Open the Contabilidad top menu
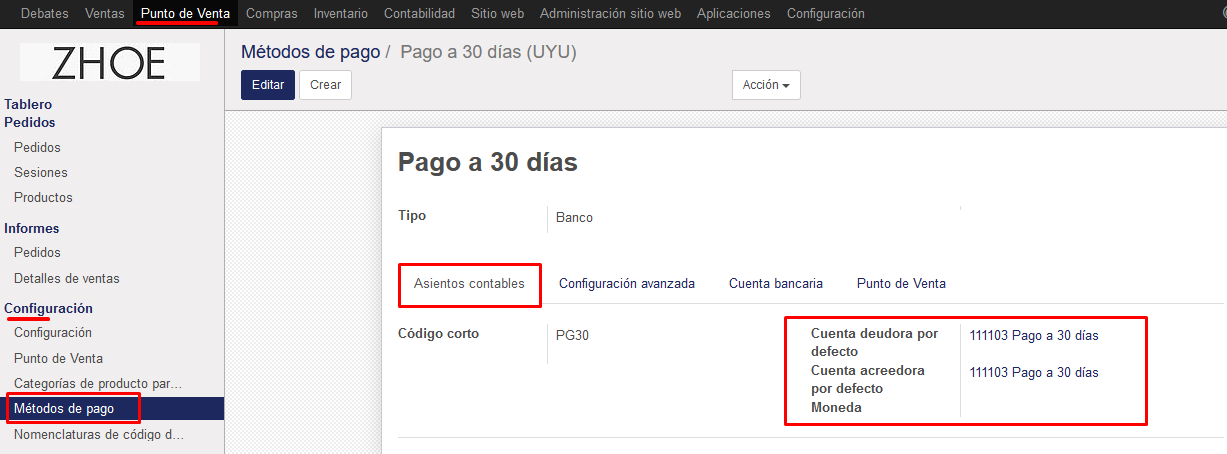The image size is (1227, 454). click(419, 13)
